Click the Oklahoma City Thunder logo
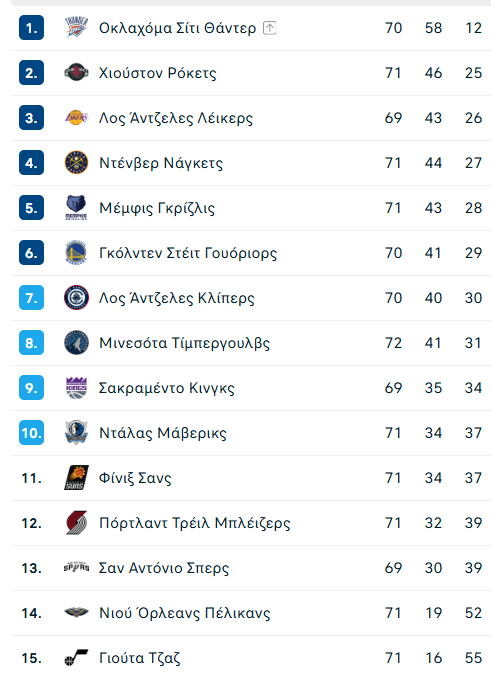The height and width of the screenshot is (679, 491). tap(76, 27)
